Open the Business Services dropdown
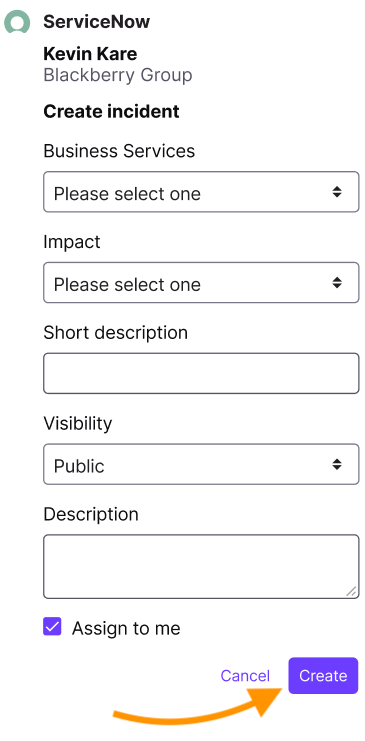Viewport: 365px width, 741px height. pos(201,192)
